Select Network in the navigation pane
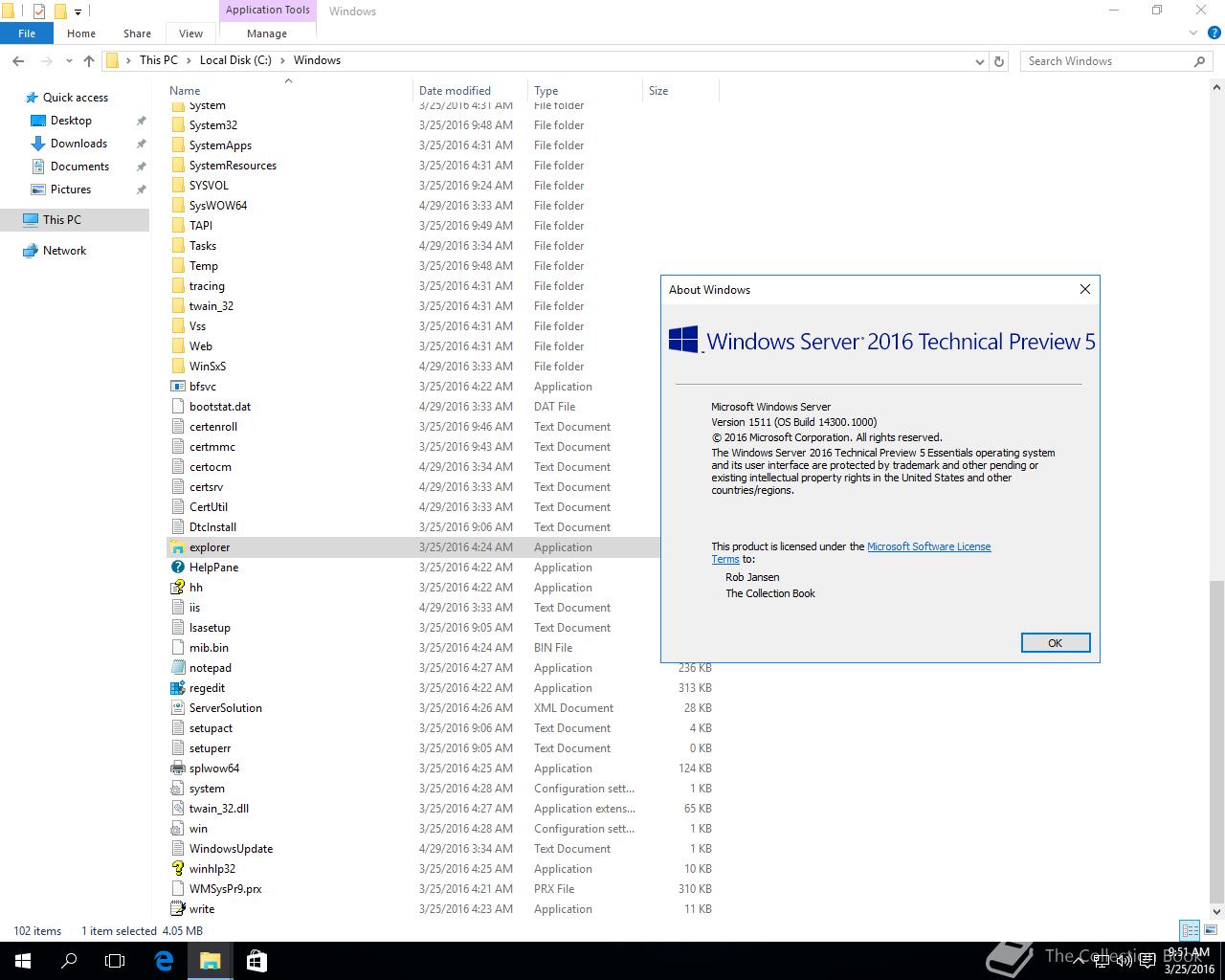1225x980 pixels. (x=64, y=251)
